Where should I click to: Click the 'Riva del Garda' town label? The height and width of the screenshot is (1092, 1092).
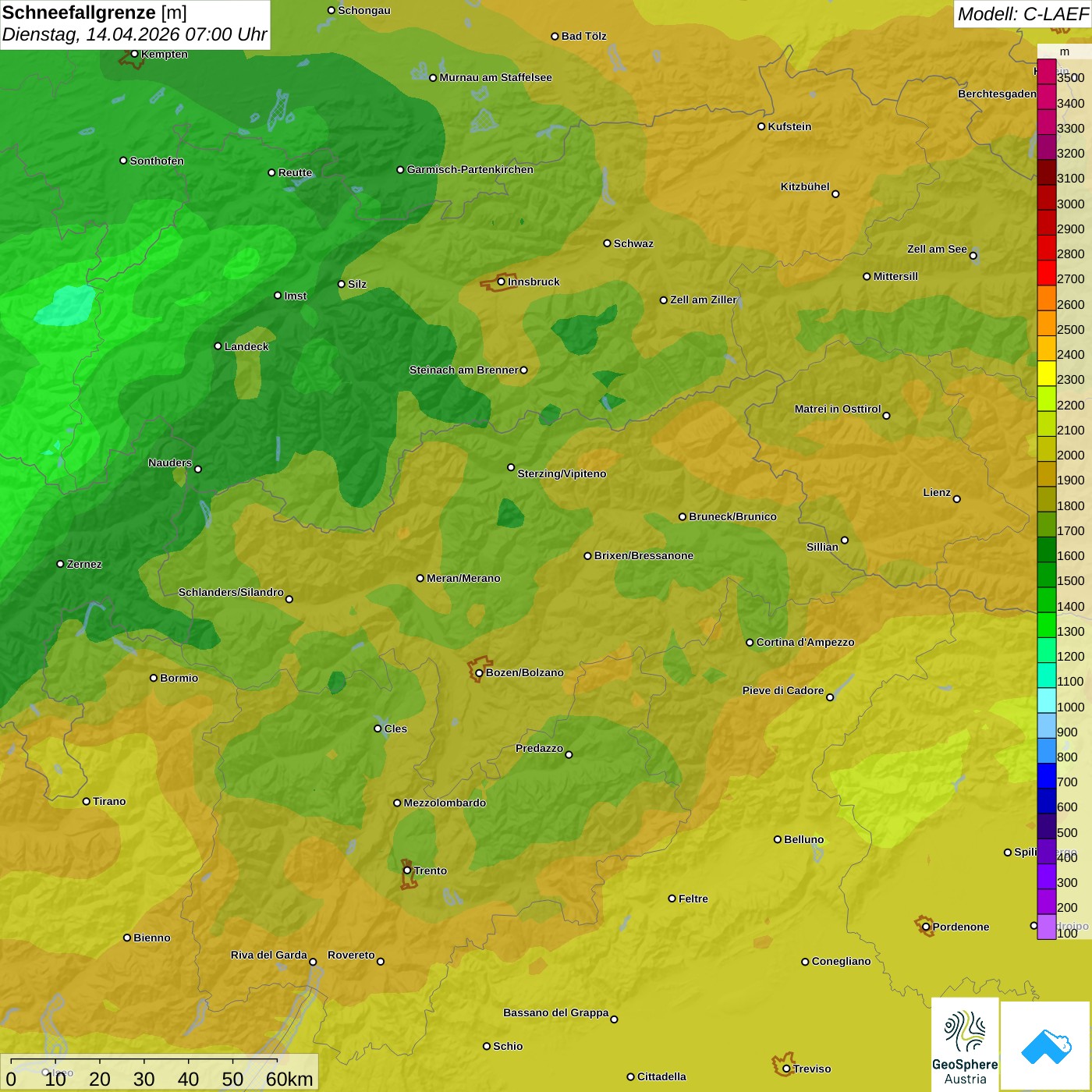tap(269, 955)
